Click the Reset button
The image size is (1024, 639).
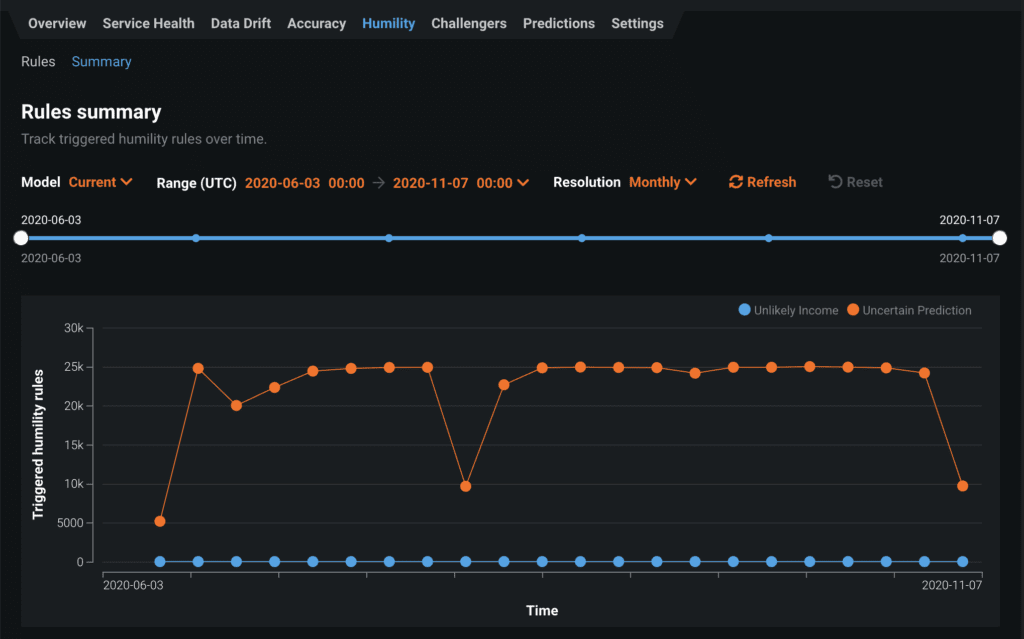[x=855, y=182]
